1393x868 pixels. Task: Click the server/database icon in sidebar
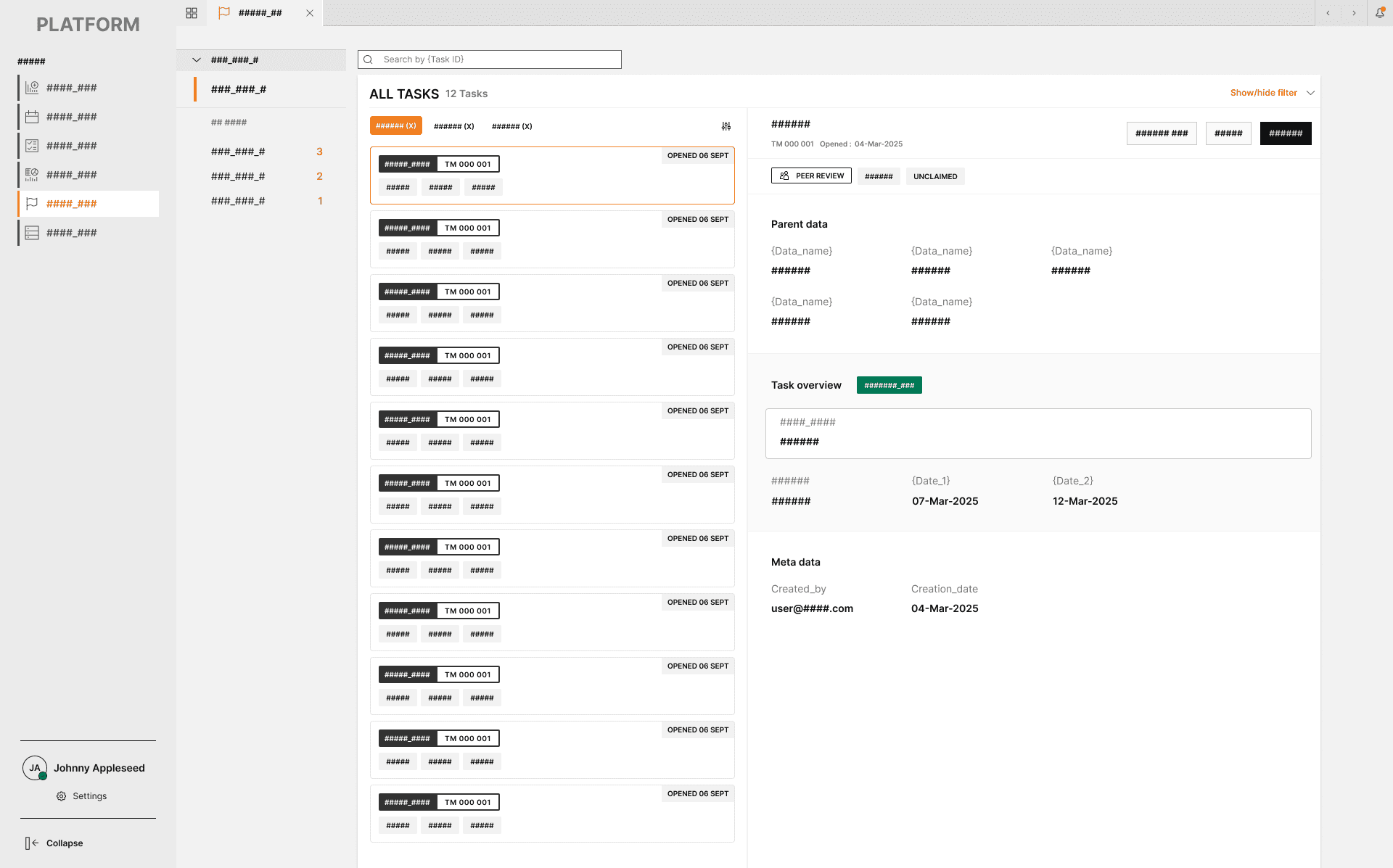click(x=32, y=233)
